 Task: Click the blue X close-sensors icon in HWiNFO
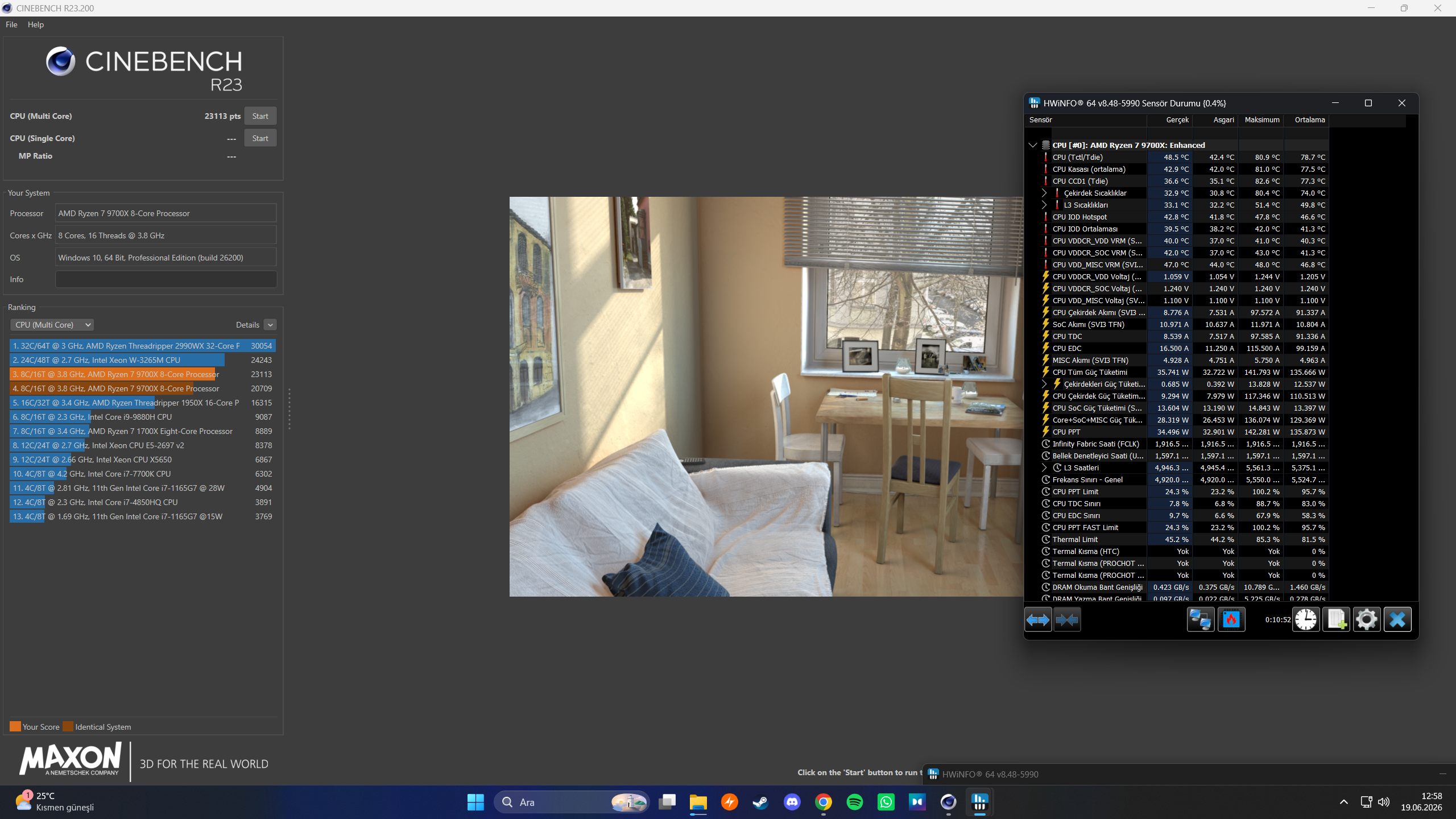(1397, 619)
